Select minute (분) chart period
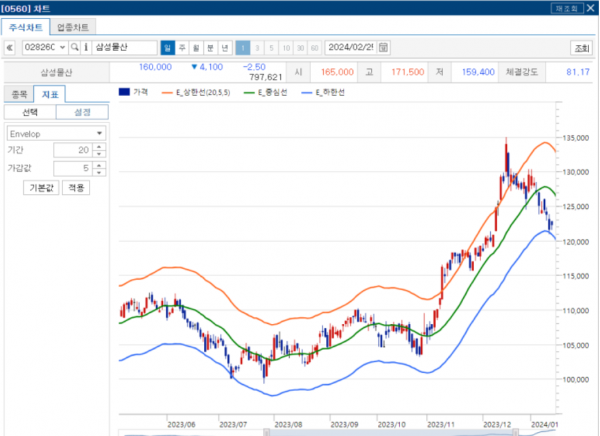The image size is (600, 436). (x=210, y=48)
